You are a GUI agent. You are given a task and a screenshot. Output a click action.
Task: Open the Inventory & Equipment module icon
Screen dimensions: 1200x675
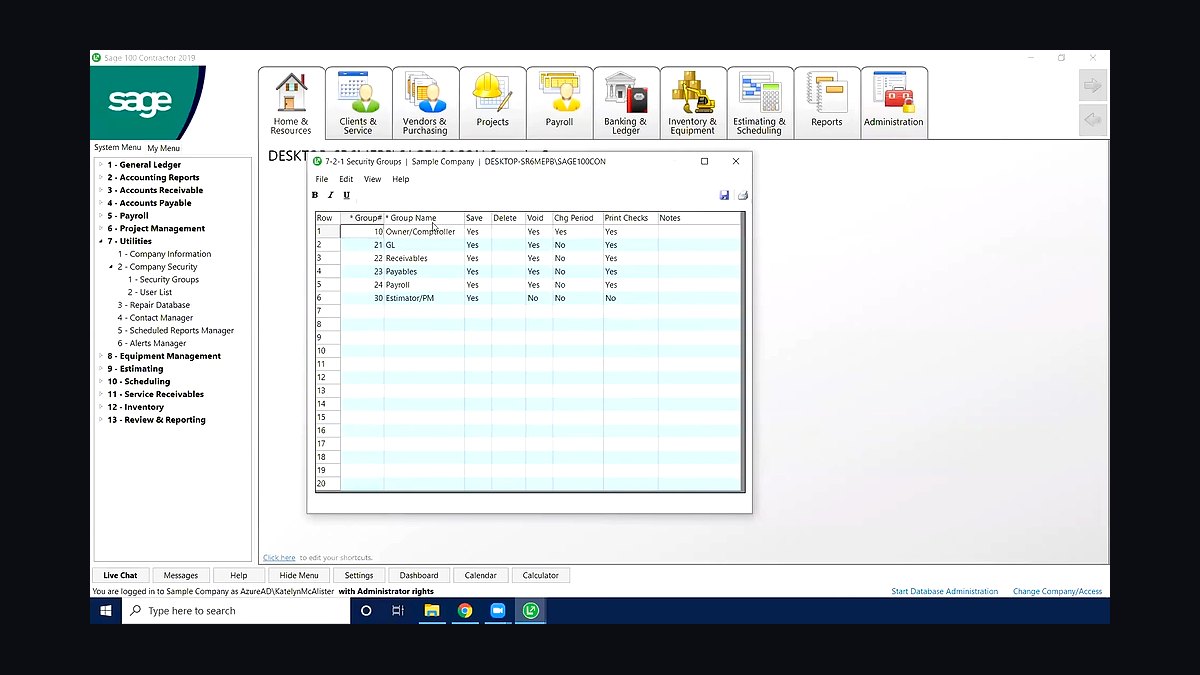[x=693, y=103]
